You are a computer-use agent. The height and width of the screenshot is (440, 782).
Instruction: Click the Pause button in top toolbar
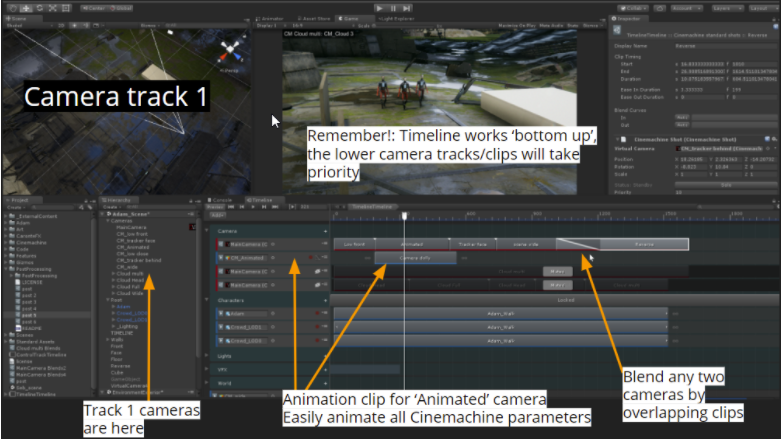pos(392,6)
